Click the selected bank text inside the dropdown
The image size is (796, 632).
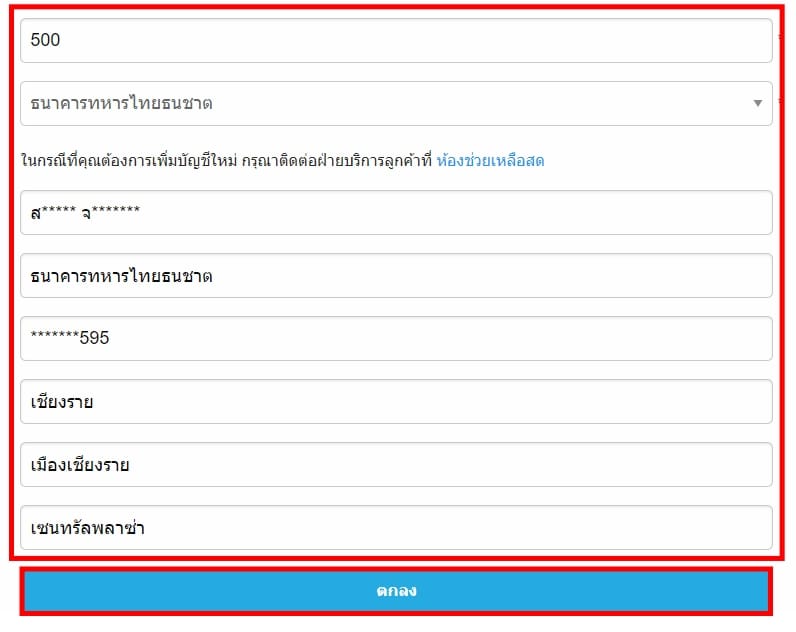click(121, 104)
